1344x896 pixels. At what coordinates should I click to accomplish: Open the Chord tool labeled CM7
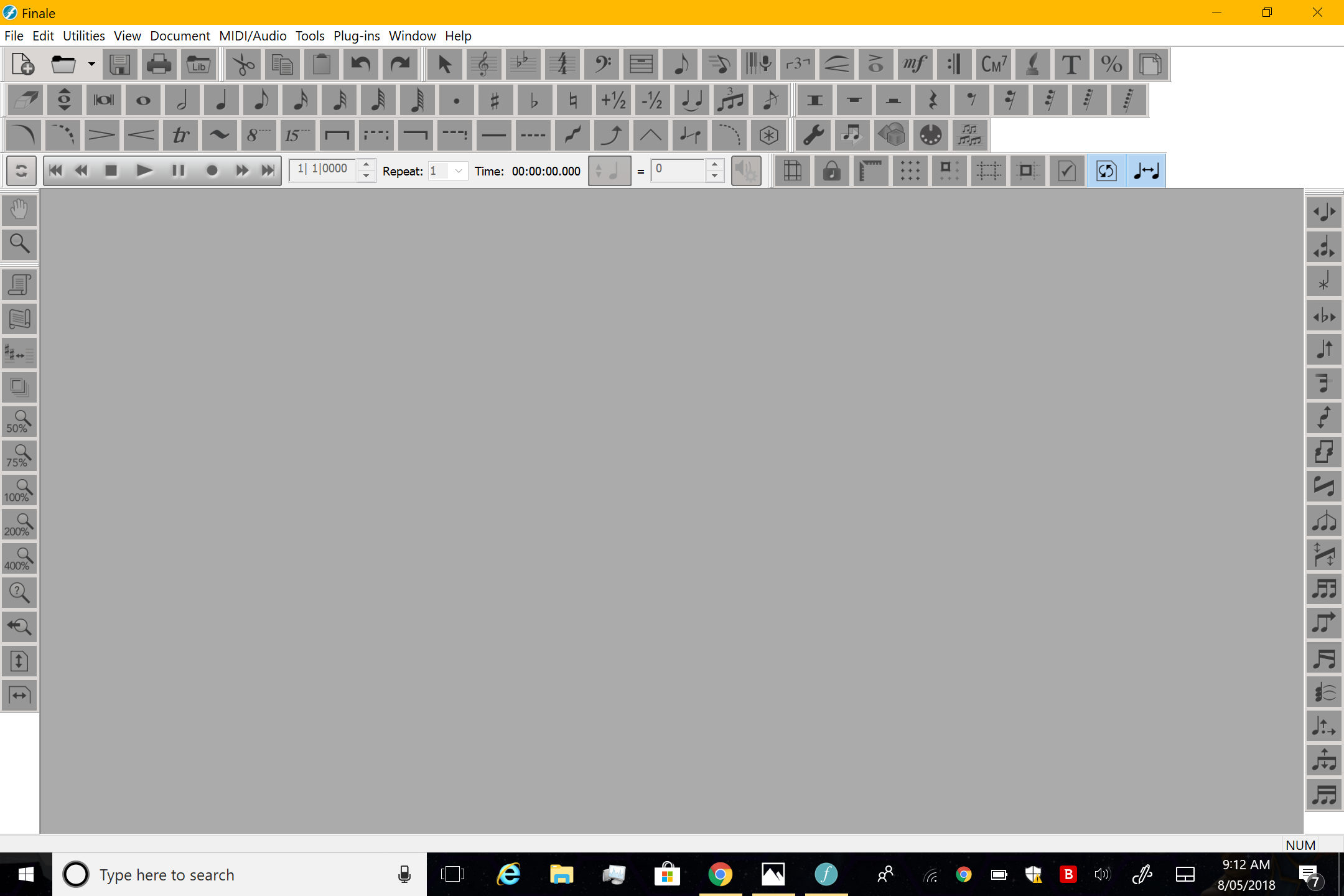point(993,65)
